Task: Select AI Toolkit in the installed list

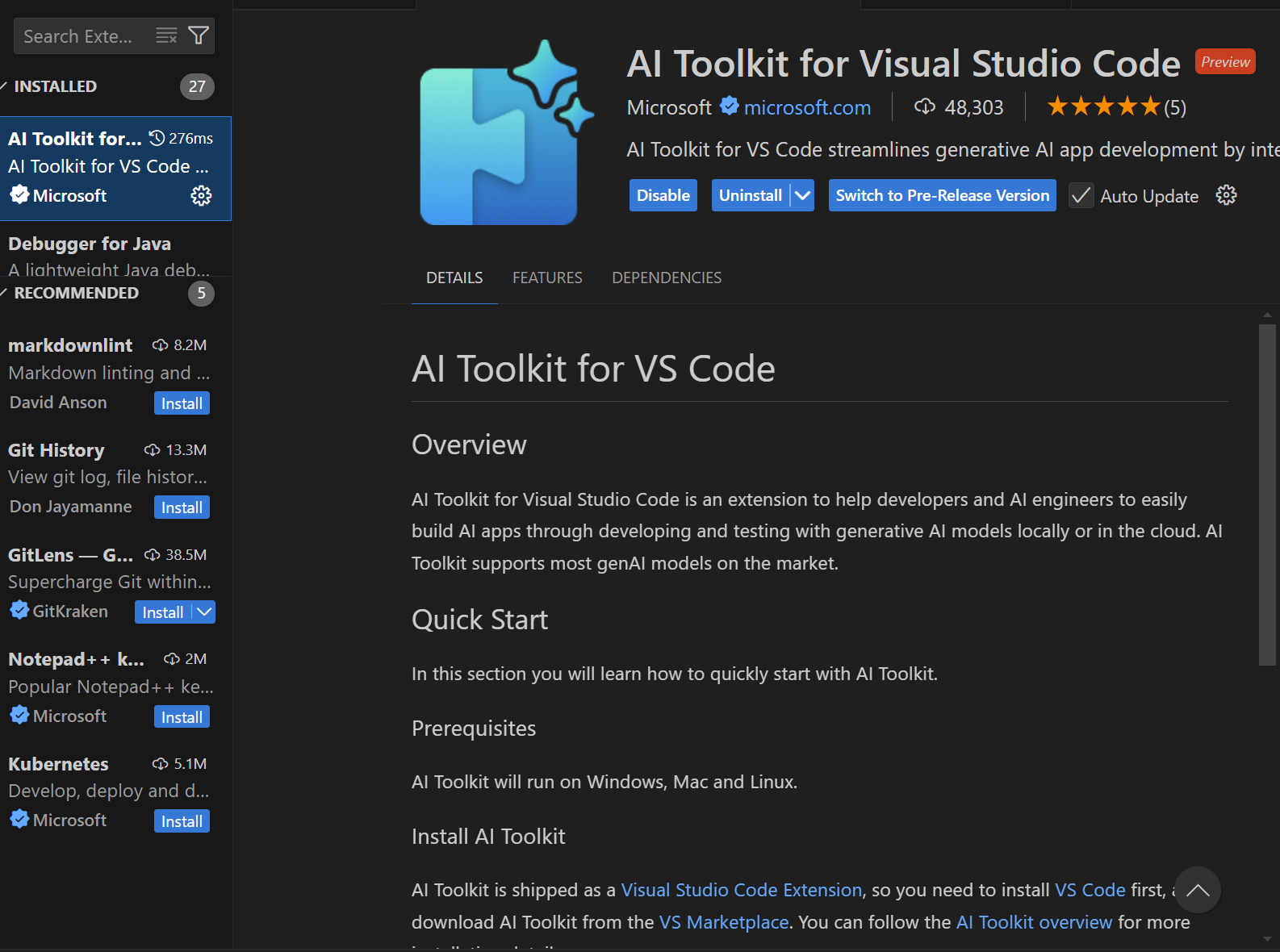Action: click(x=116, y=168)
